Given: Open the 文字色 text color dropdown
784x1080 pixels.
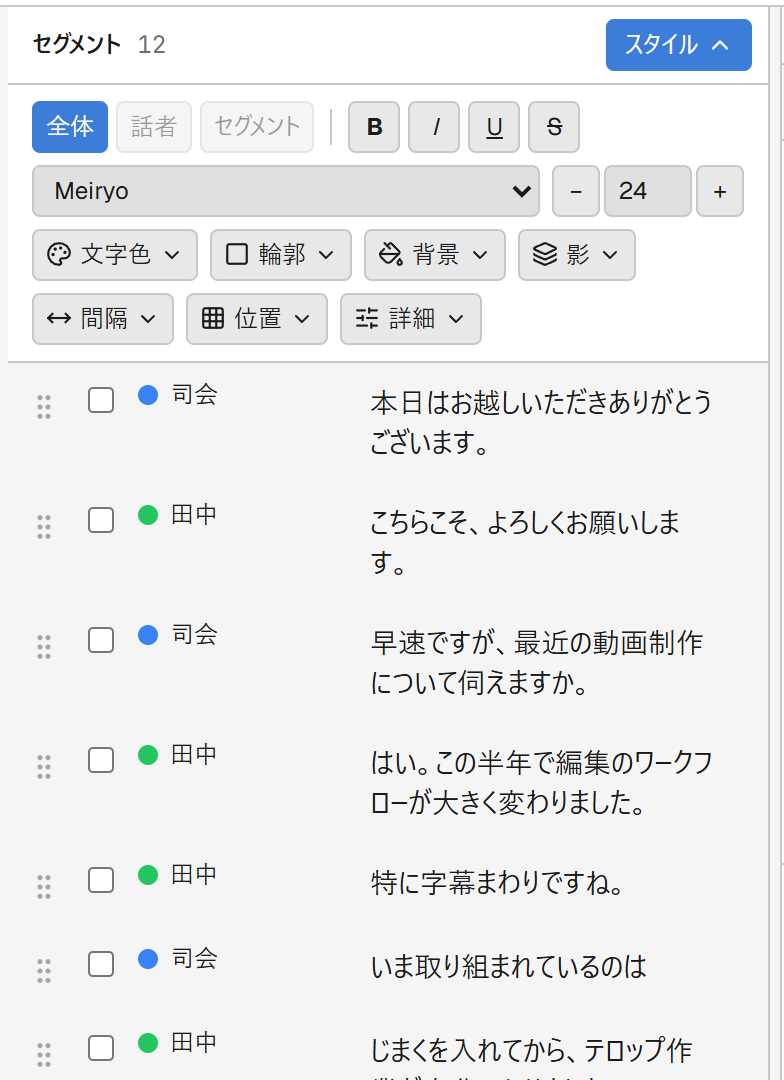Looking at the screenshot, I should 115,255.
